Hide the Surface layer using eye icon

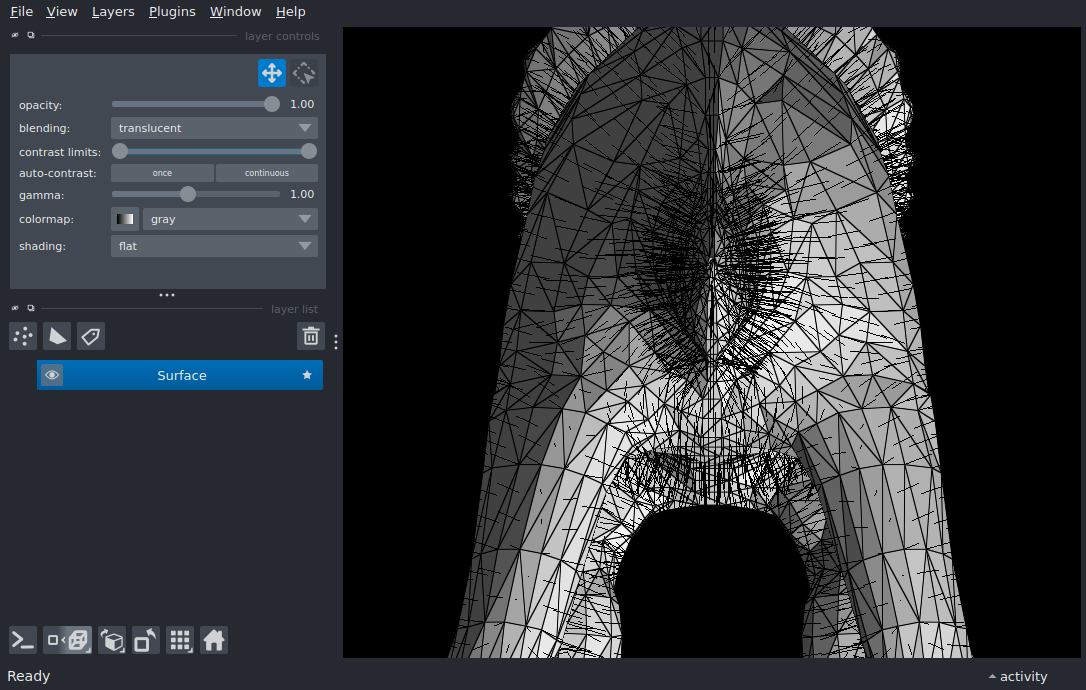[52, 375]
